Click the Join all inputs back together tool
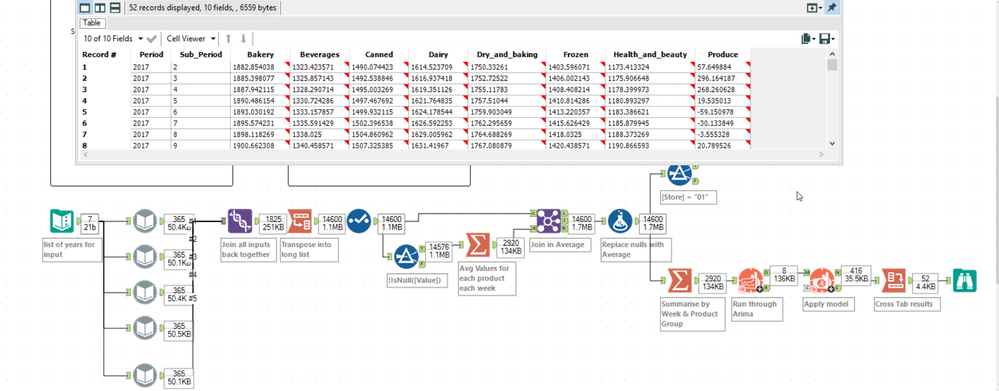 click(x=240, y=221)
